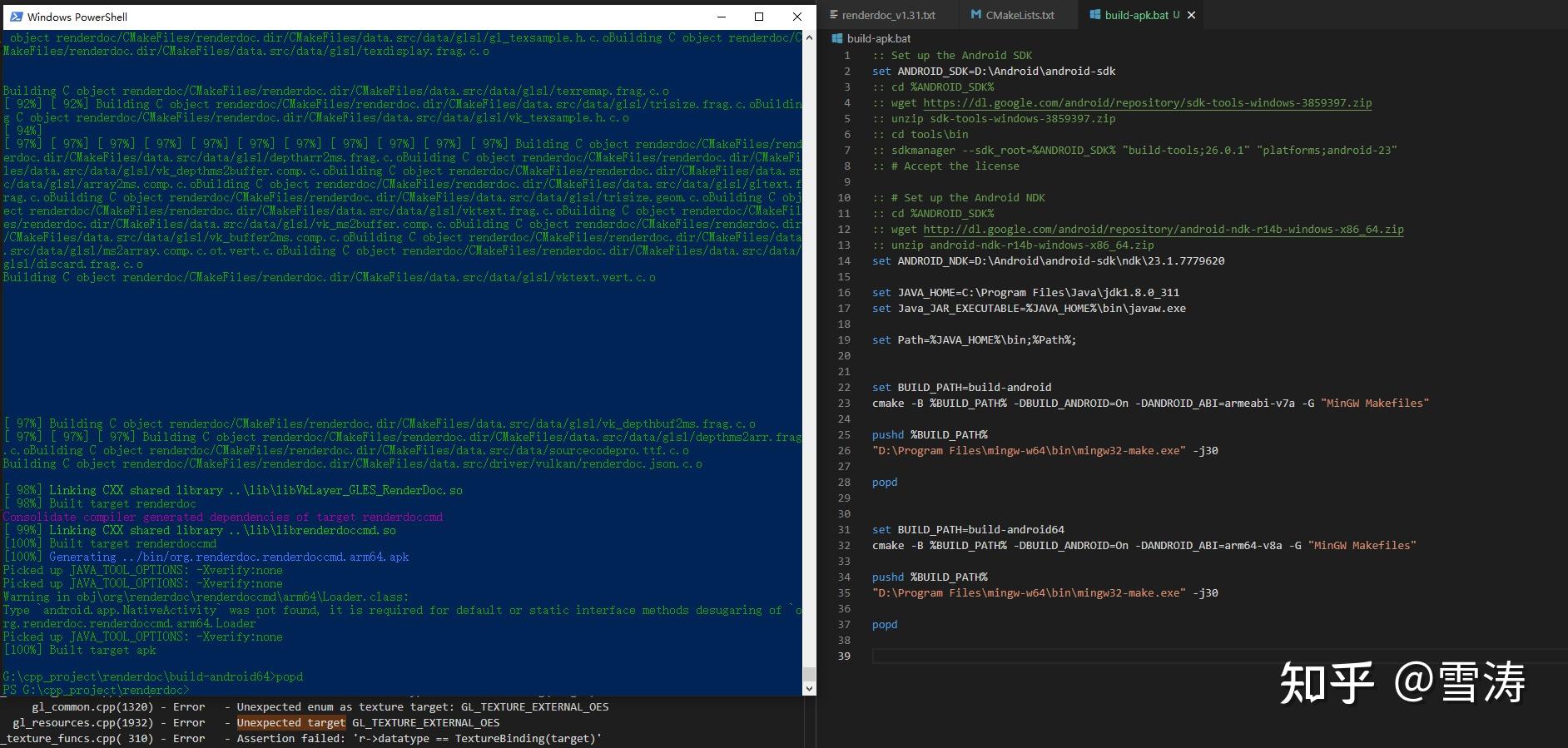Image resolution: width=1568 pixels, height=748 pixels.
Task: Click the mingw32-make command on line 35
Action: (x=1045, y=593)
